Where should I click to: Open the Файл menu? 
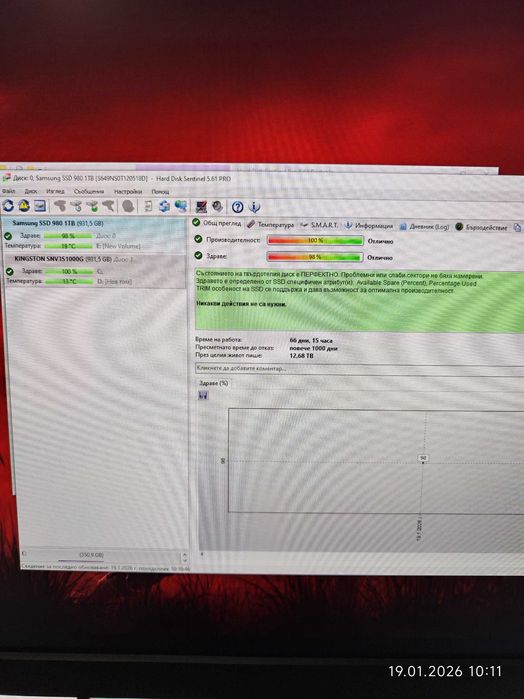(x=8, y=191)
